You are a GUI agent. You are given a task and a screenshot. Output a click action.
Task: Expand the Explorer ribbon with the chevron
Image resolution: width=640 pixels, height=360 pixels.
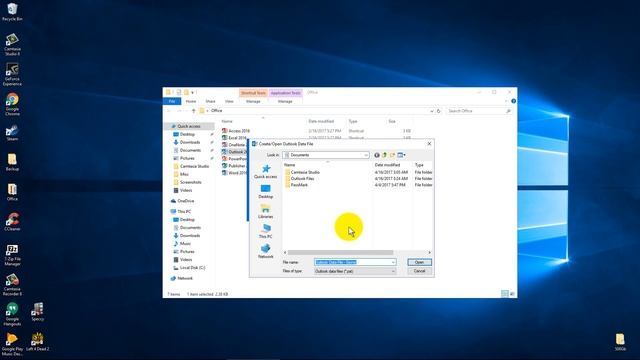click(506, 101)
